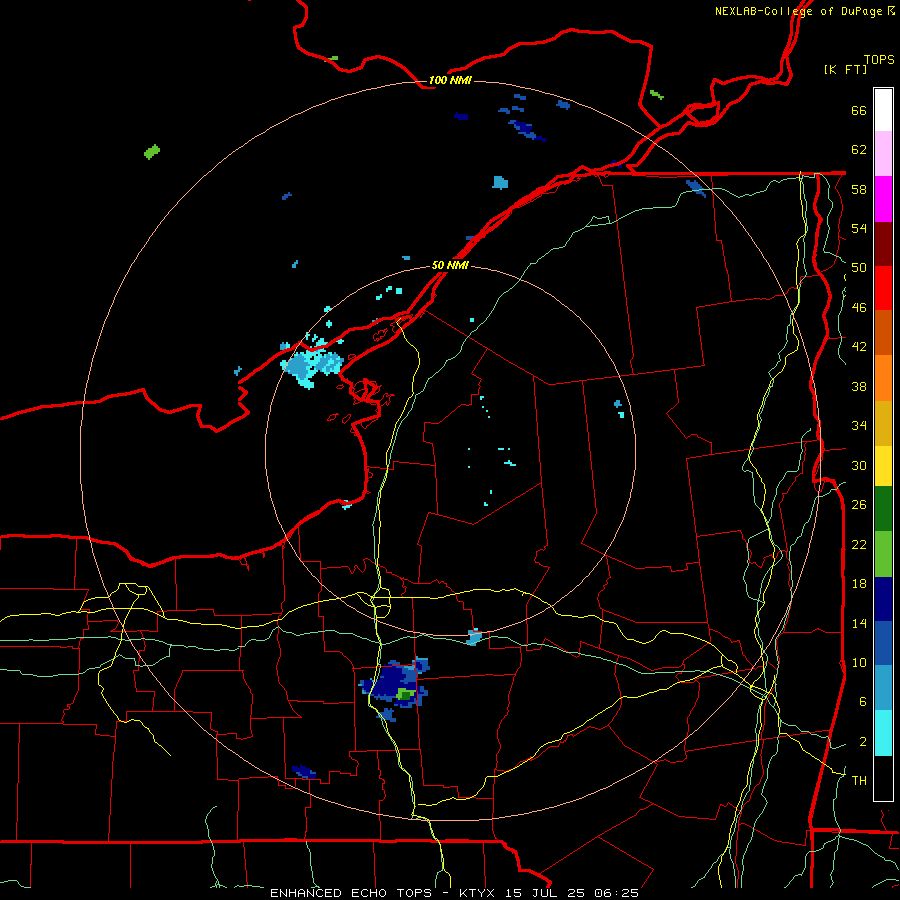Screen dimensions: 900x900
Task: Click the KTYX radar site identifier
Action: pyautogui.click(x=476, y=893)
